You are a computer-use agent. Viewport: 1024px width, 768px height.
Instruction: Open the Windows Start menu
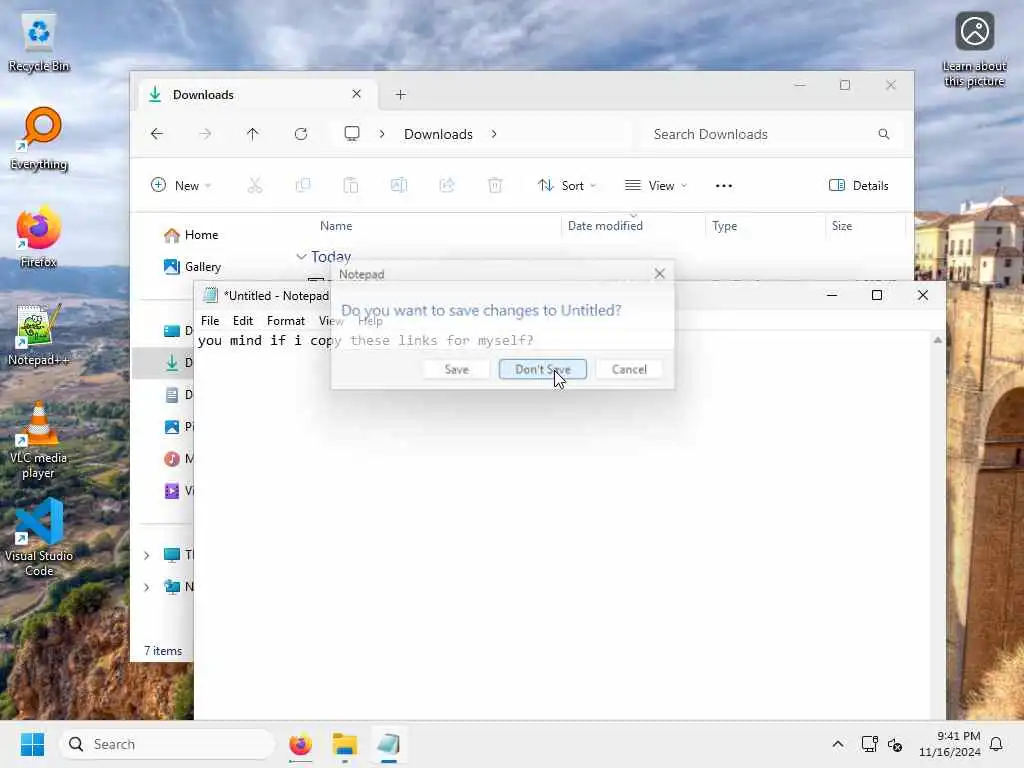(x=32, y=744)
